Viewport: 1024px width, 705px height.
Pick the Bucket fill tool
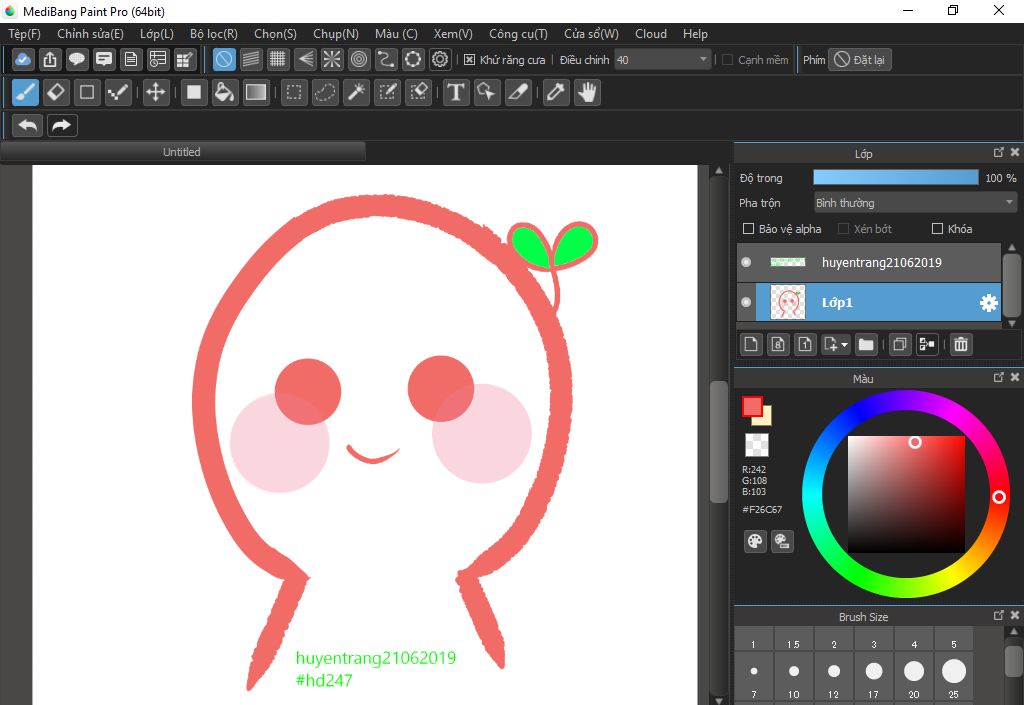pyautogui.click(x=225, y=93)
